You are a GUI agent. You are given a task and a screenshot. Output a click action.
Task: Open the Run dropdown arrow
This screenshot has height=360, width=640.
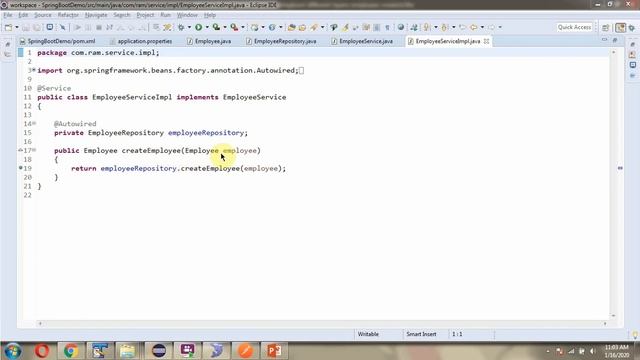[207, 27]
